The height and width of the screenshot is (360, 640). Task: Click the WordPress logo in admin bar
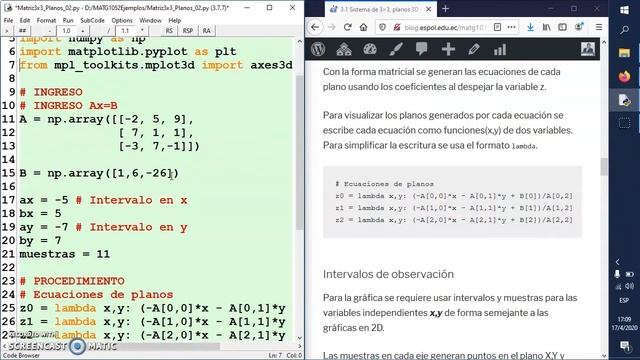[318, 49]
